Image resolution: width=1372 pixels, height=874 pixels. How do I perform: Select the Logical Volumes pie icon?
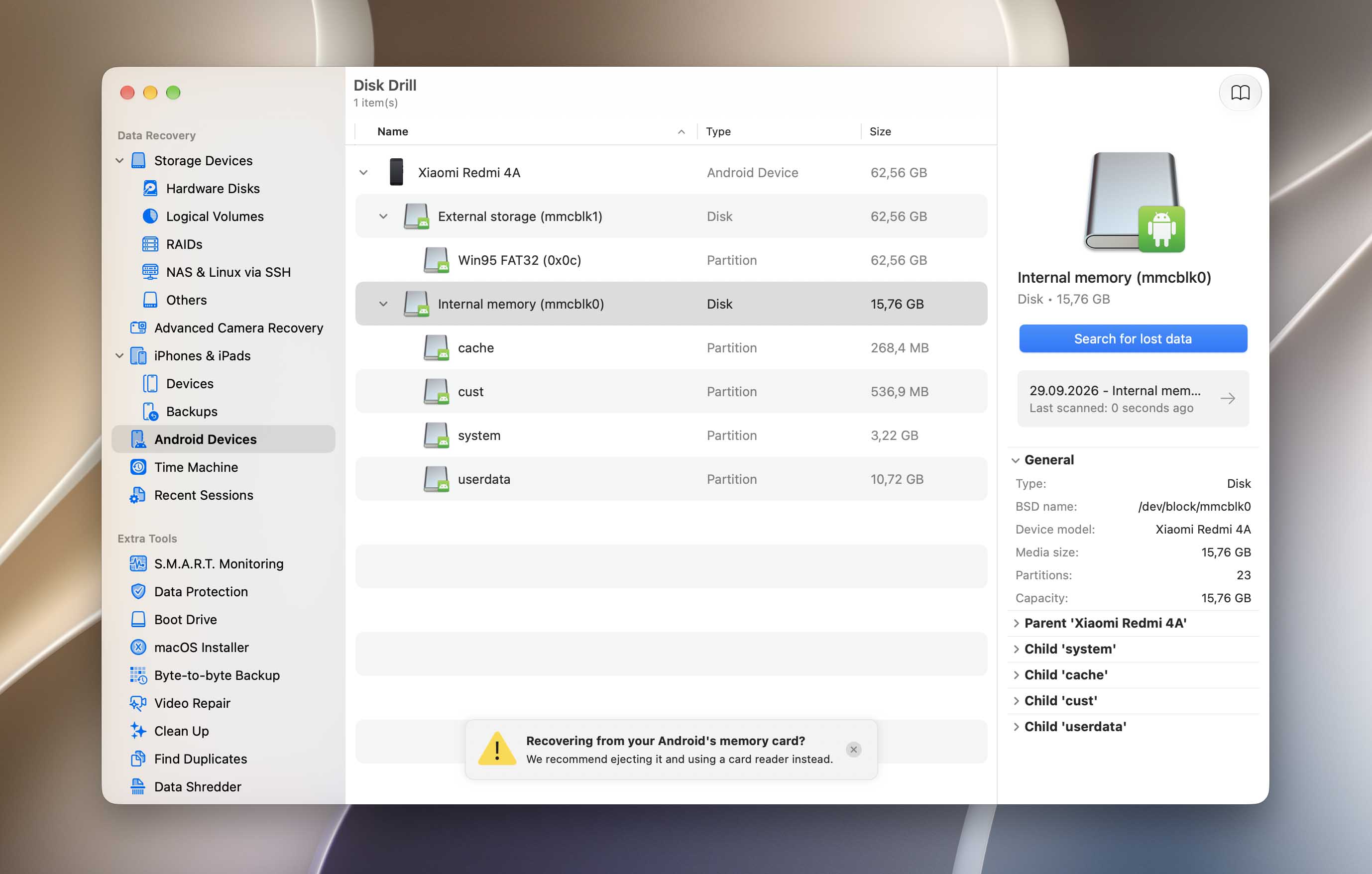pyautogui.click(x=150, y=217)
